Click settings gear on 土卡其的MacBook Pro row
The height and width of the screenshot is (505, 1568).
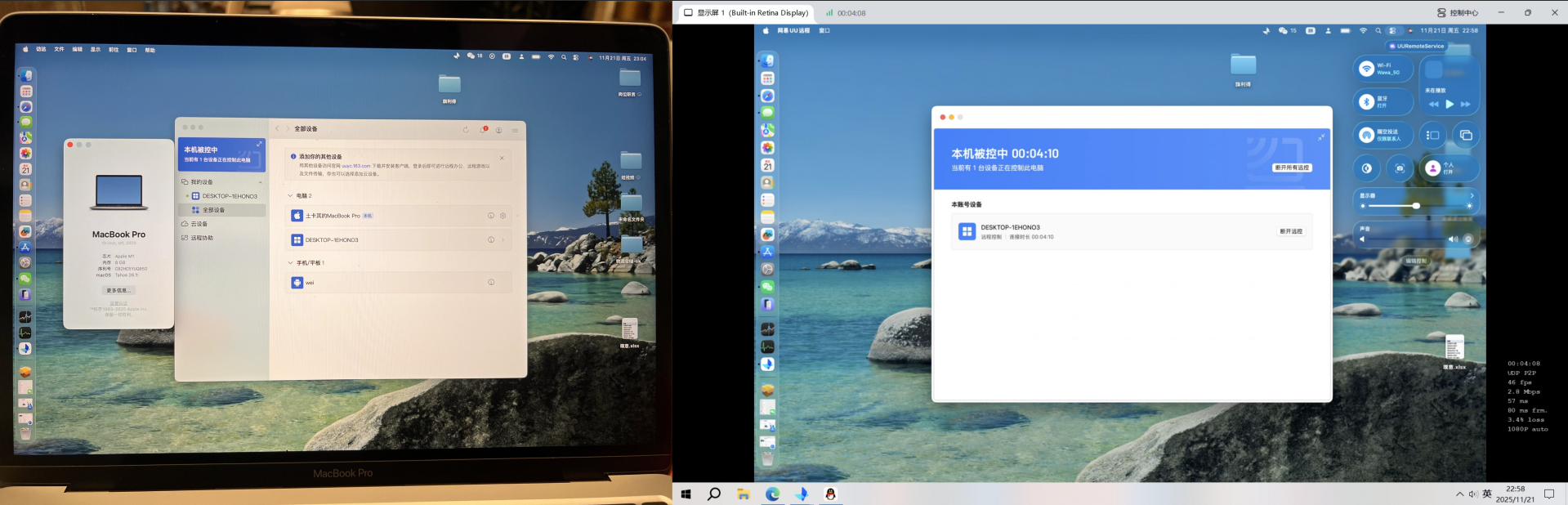pyautogui.click(x=503, y=216)
